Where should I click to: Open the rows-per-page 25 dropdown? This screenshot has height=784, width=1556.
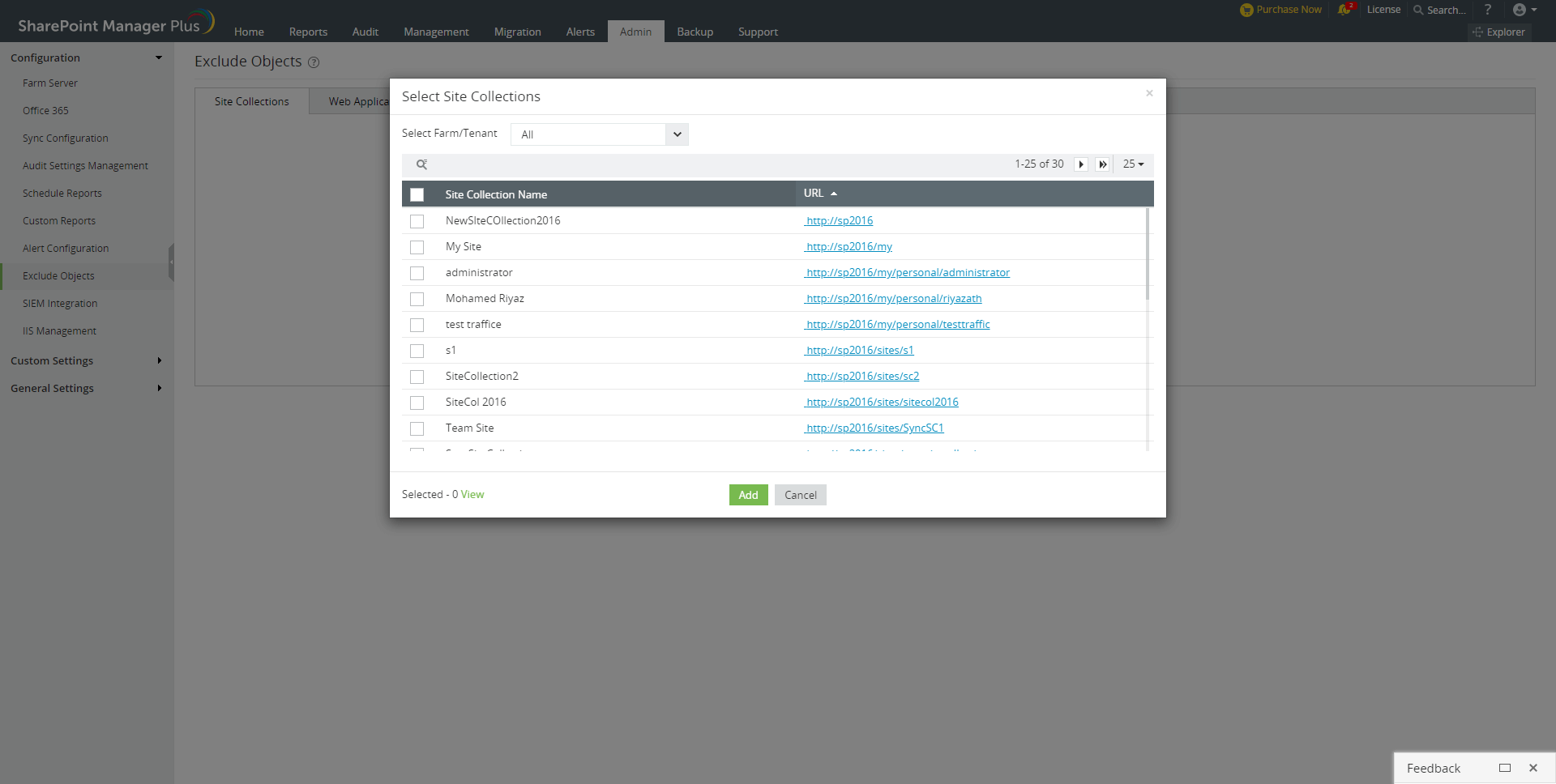tap(1133, 164)
